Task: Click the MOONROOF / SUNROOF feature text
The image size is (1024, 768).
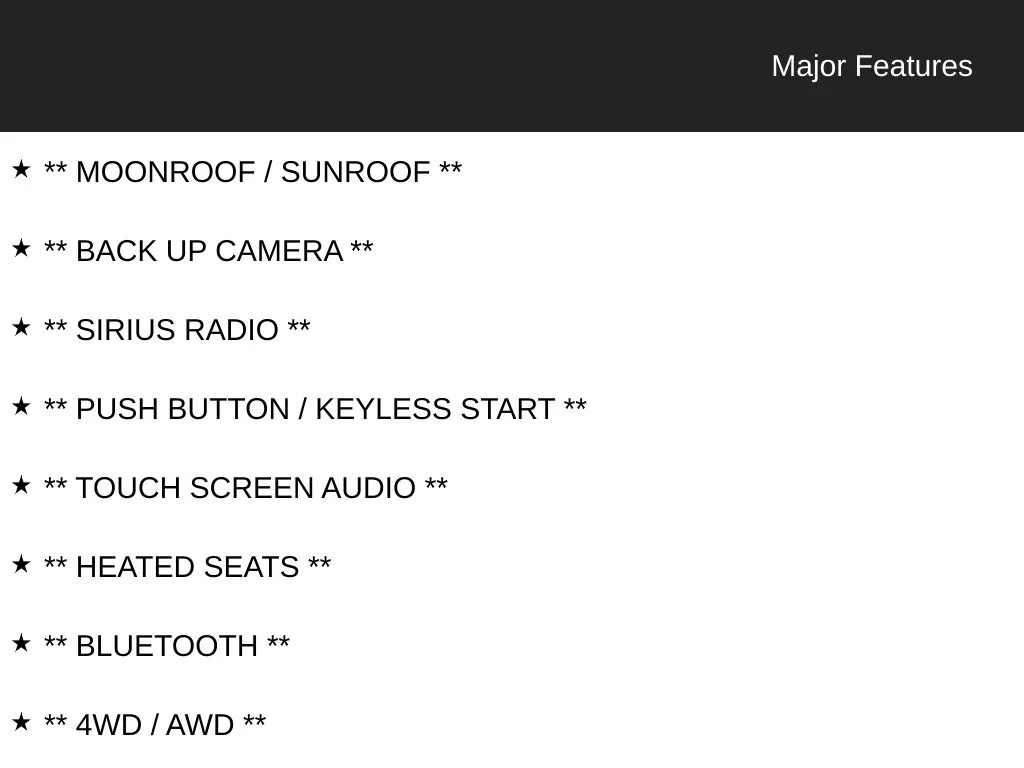Action: tap(253, 172)
